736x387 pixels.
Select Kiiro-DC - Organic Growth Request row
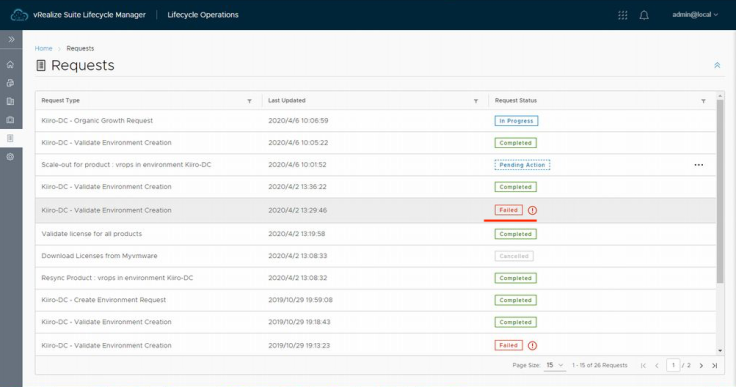[x=376, y=121]
